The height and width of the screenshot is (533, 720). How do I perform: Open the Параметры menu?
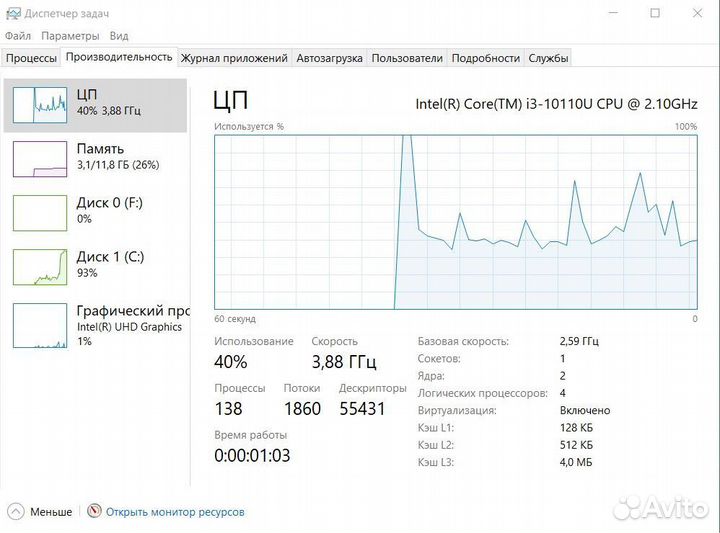point(70,36)
